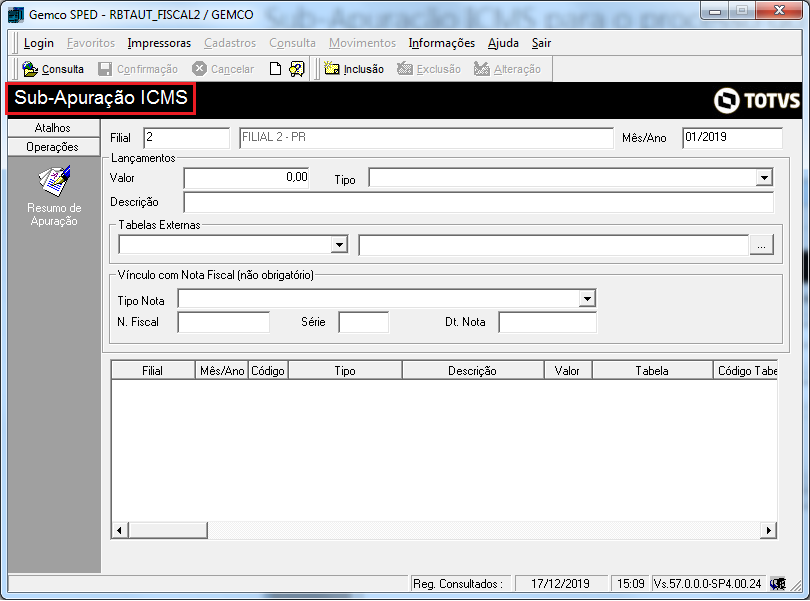This screenshot has height=601, width=810.
Task: Click the Gemco SPED title bar icon
Action: [x=16, y=14]
